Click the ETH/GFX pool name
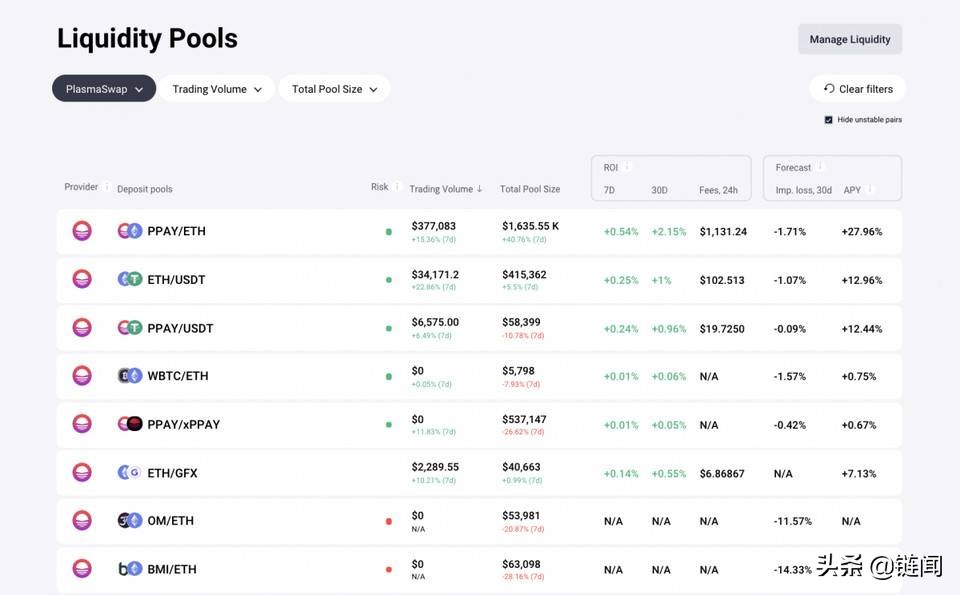The image size is (960, 595). pos(172,473)
